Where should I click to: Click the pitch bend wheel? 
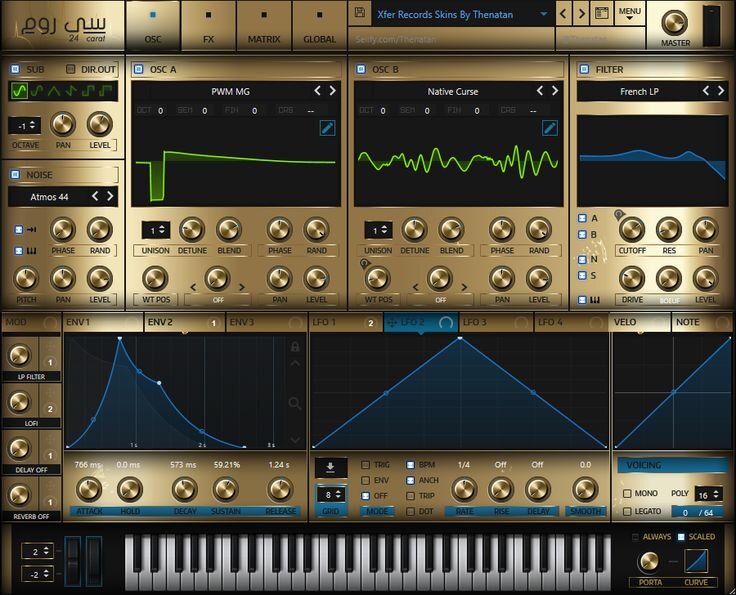(73, 561)
